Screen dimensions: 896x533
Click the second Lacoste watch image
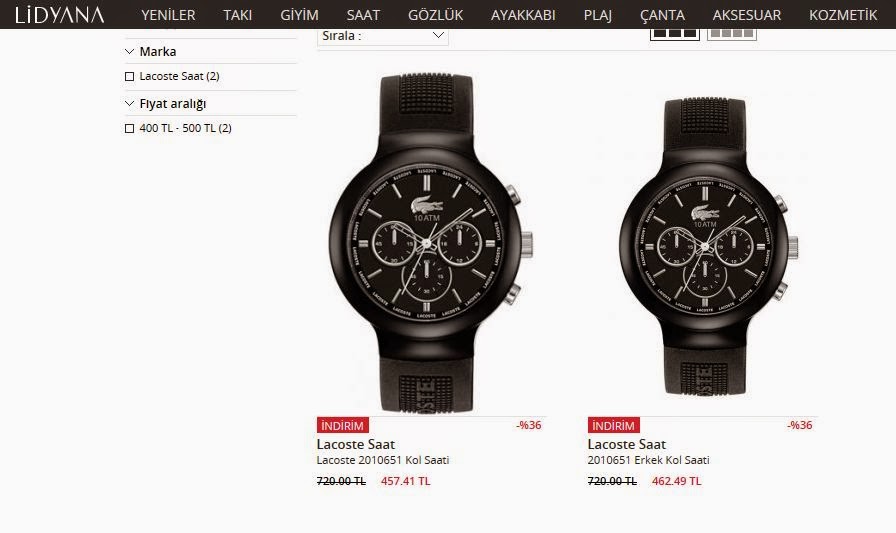click(708, 246)
